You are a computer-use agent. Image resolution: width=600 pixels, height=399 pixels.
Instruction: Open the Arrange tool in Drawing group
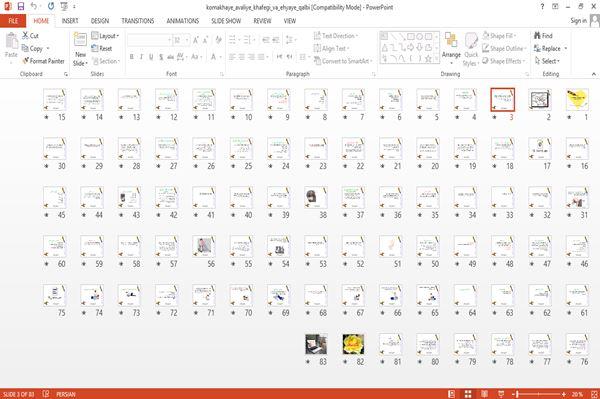(x=451, y=48)
